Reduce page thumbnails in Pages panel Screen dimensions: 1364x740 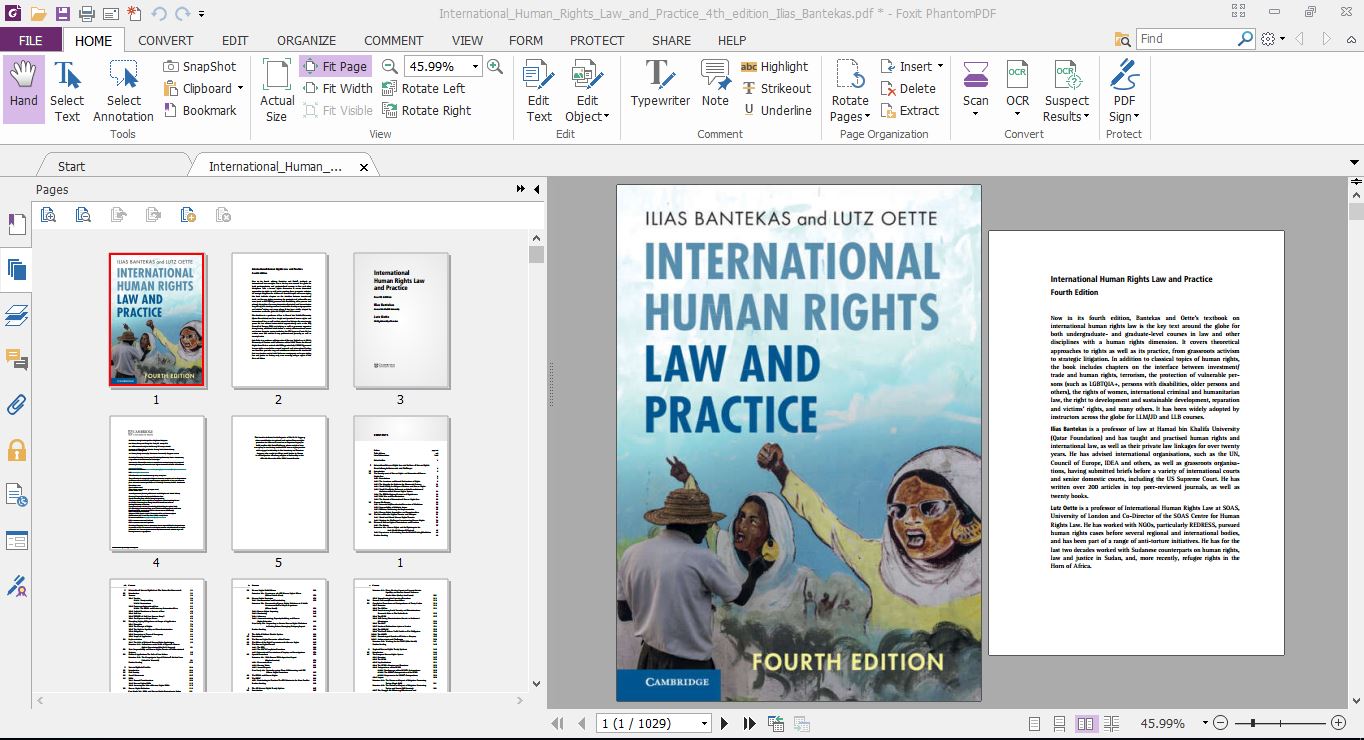[83, 214]
